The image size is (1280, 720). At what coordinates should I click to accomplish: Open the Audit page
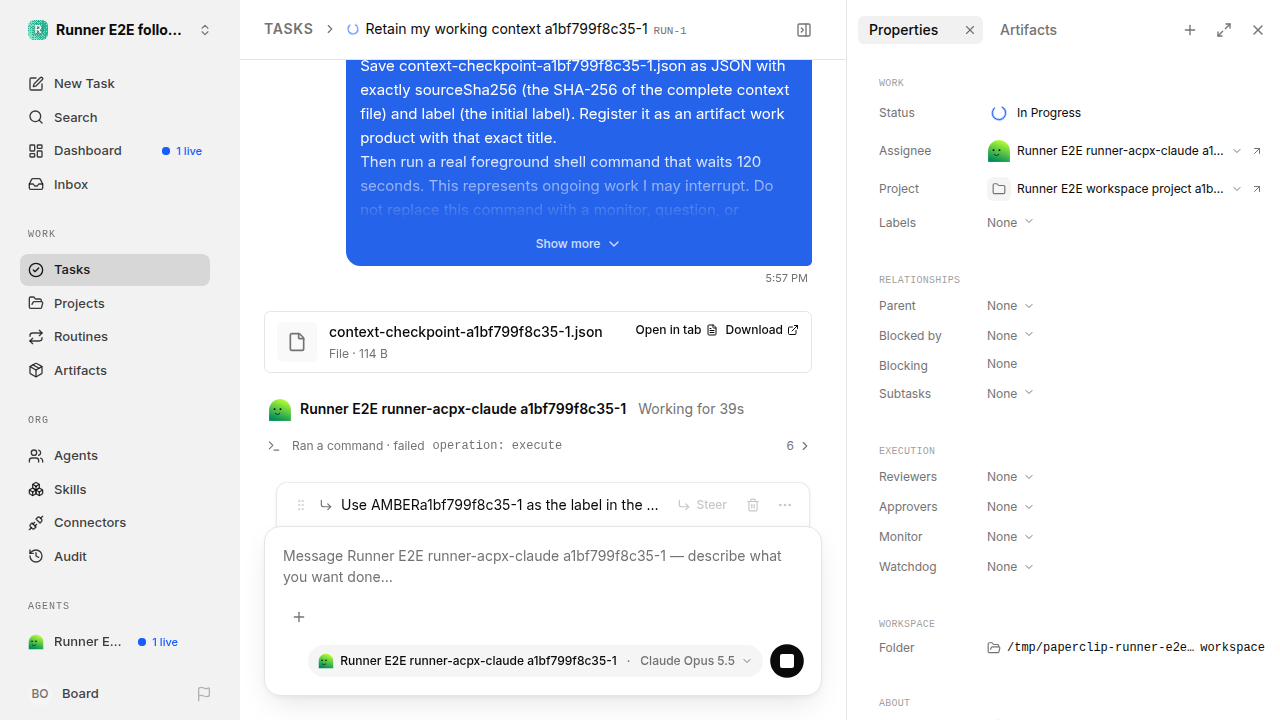point(115,557)
